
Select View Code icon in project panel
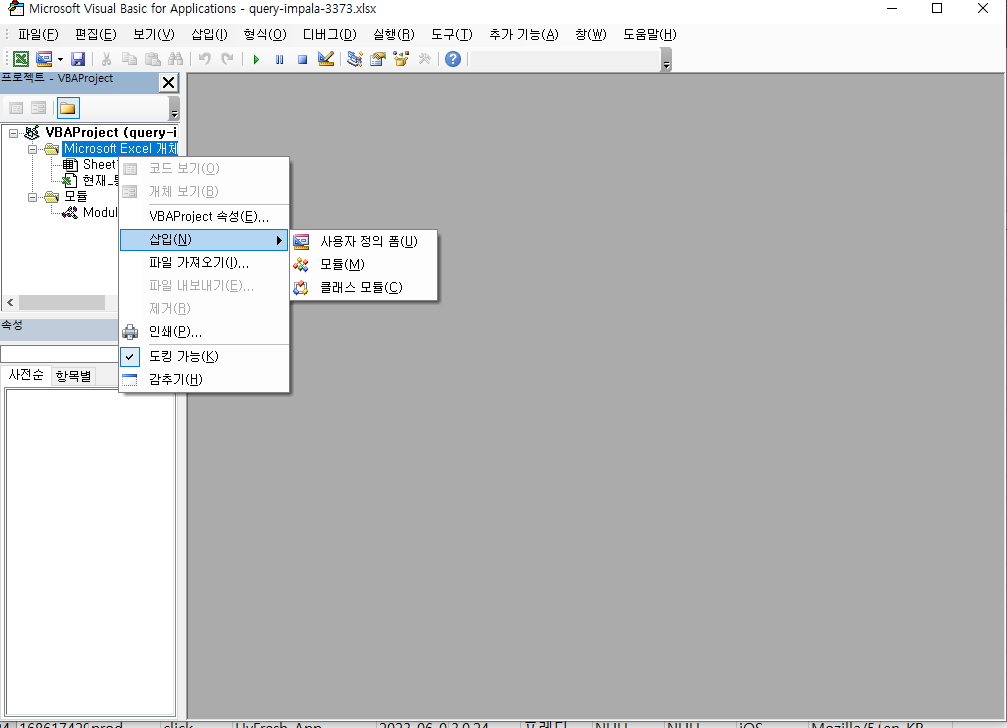[16, 108]
